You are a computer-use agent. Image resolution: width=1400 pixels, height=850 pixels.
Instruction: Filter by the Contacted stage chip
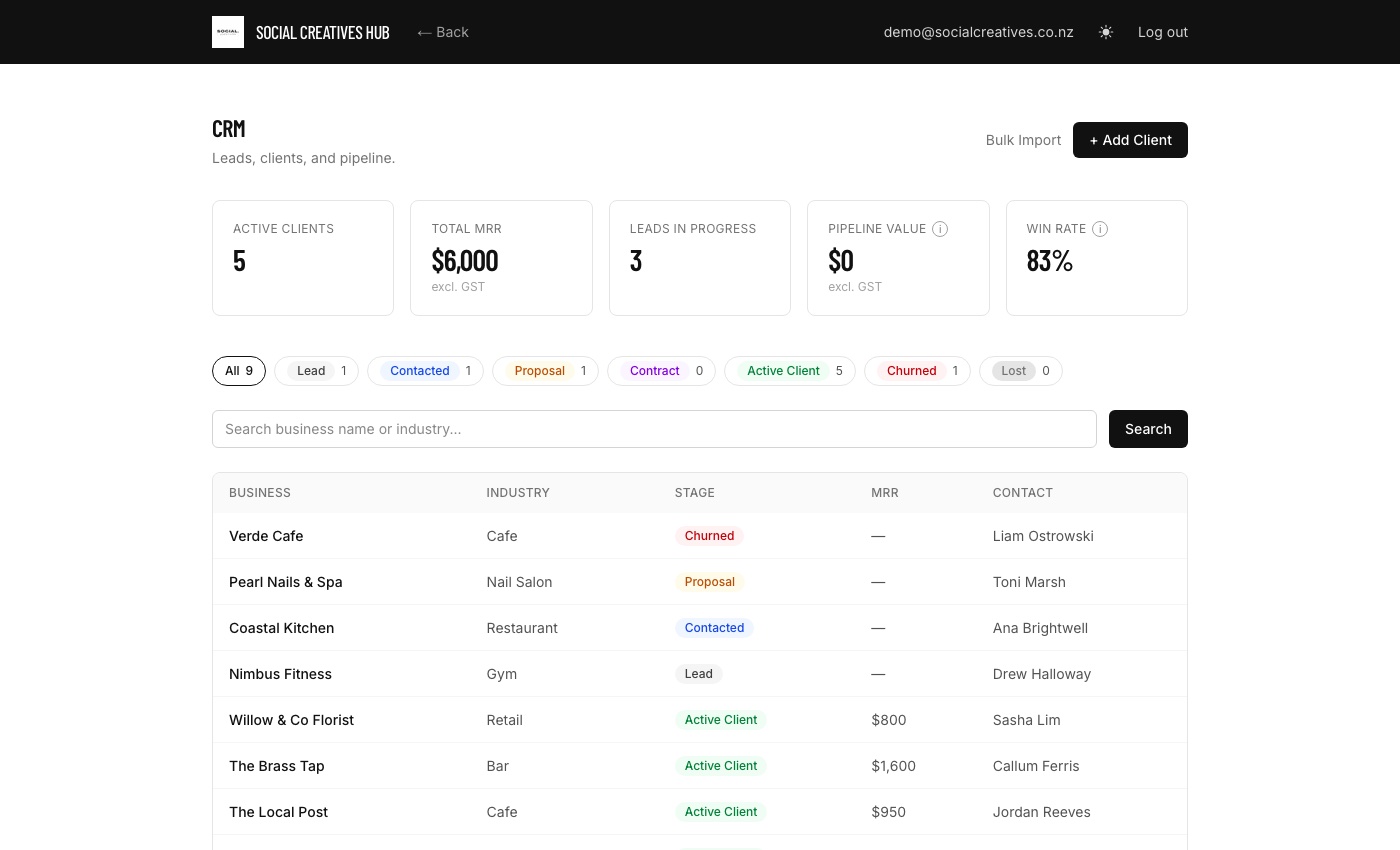coord(425,371)
